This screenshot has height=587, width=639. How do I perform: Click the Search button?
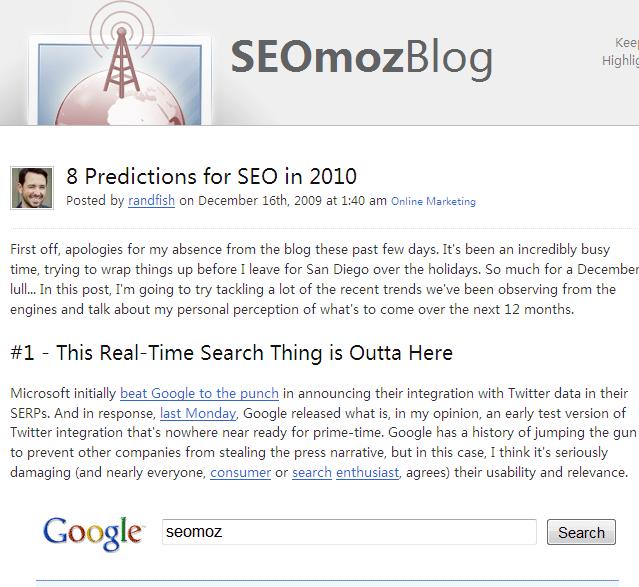[x=581, y=532]
